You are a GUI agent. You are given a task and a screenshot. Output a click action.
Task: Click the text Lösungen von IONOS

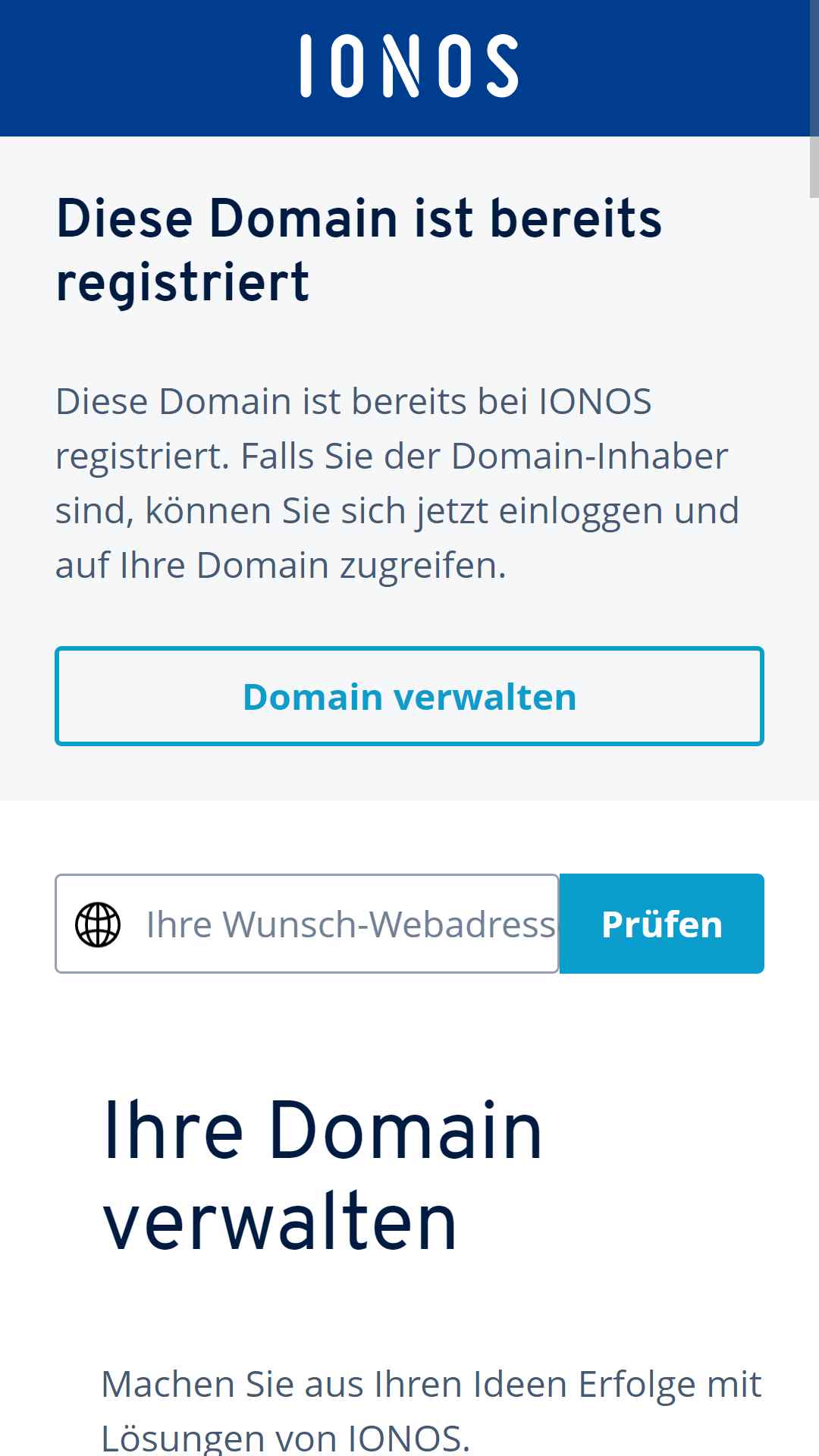point(286,1438)
